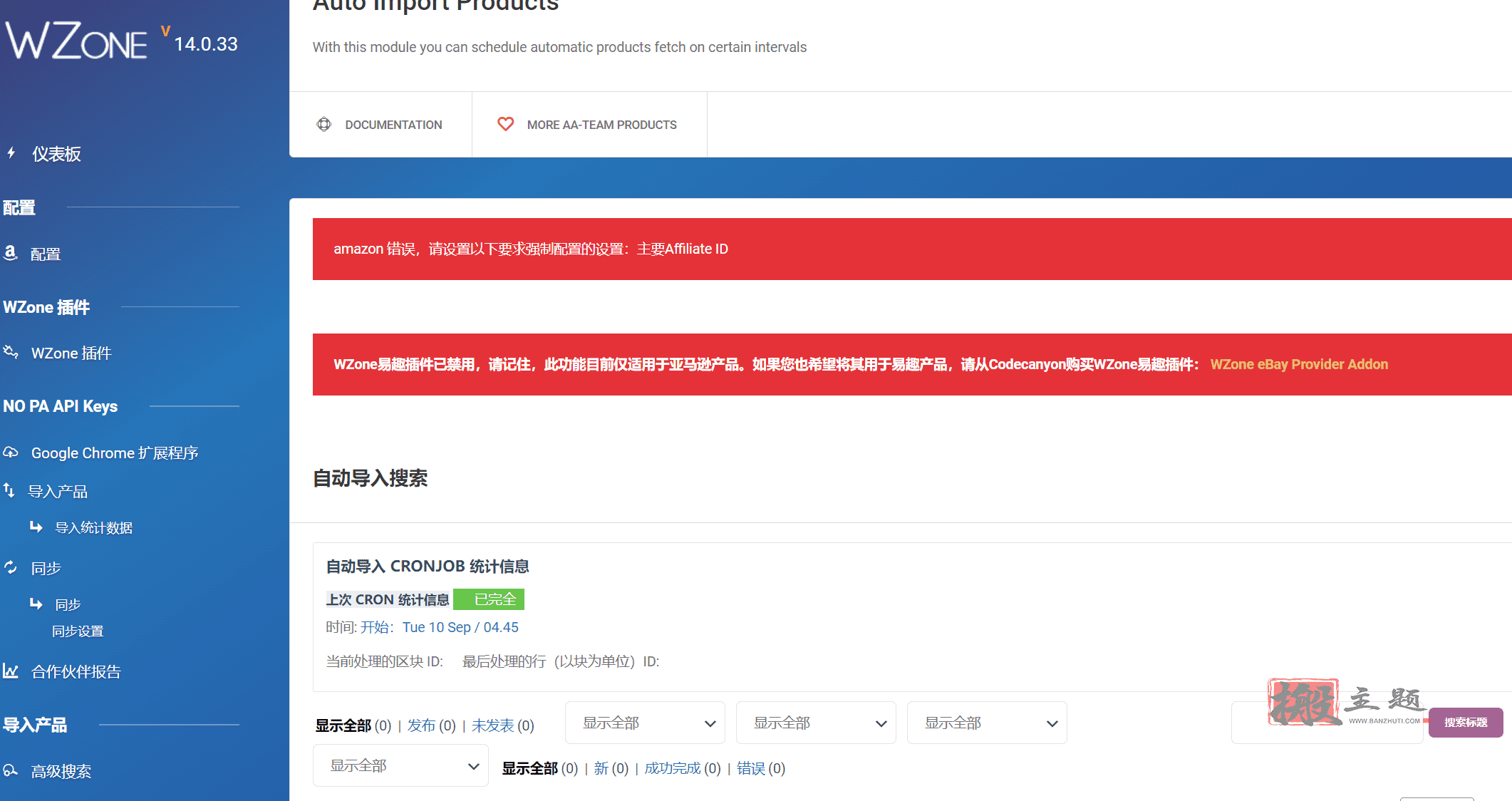Click the amazon 错误 Affiliate ID error banner
1512x801 pixels.
coord(912,249)
